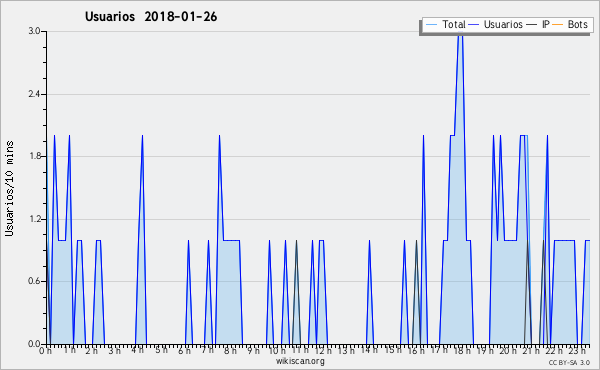Screen dimensions: 600x370
Task: Click the '16 h' x-axis label
Action: pyautogui.click(x=416, y=351)
